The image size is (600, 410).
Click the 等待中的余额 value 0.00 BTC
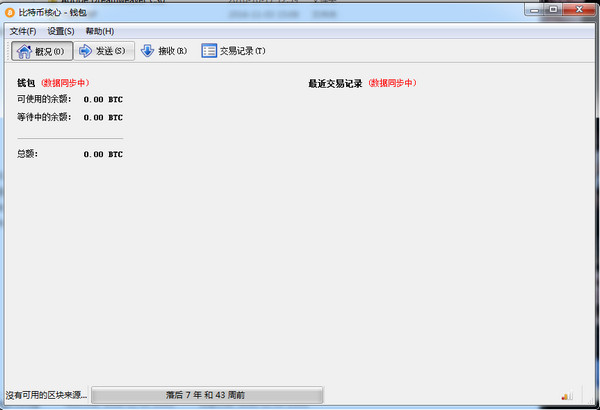(x=103, y=118)
